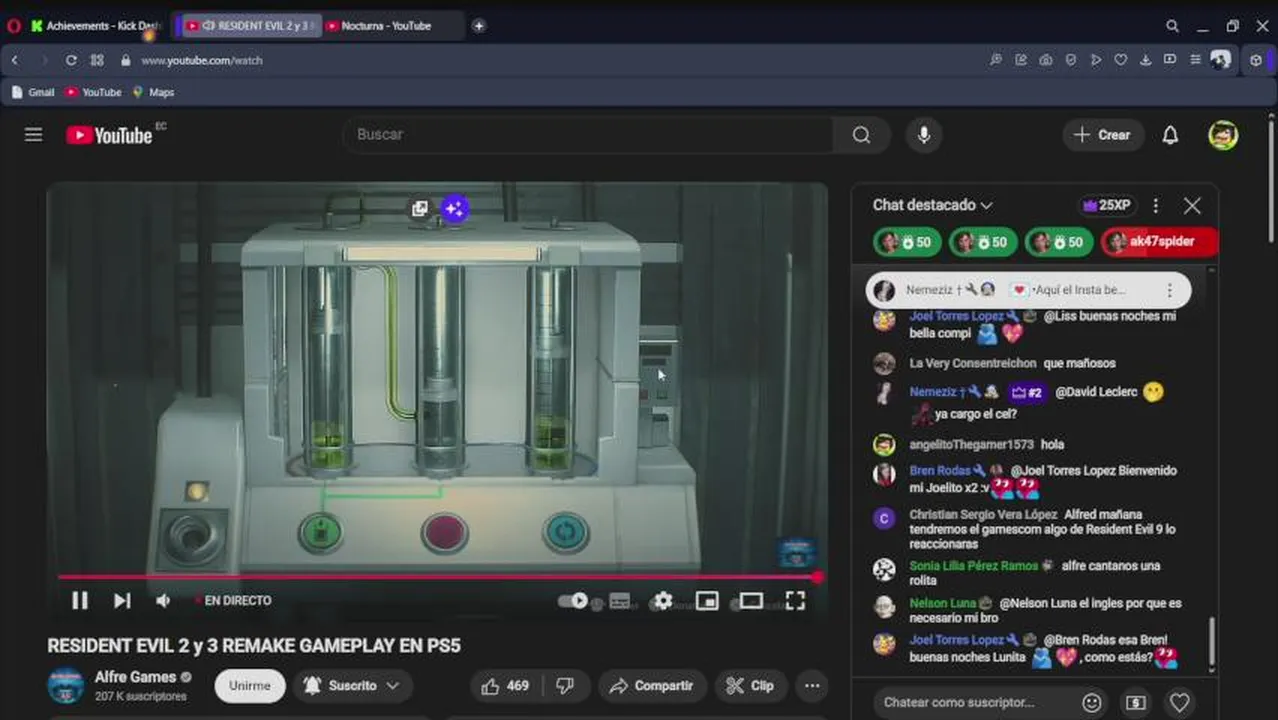Open YouTube notifications bell
The width and height of the screenshot is (1278, 720).
tap(1170, 135)
